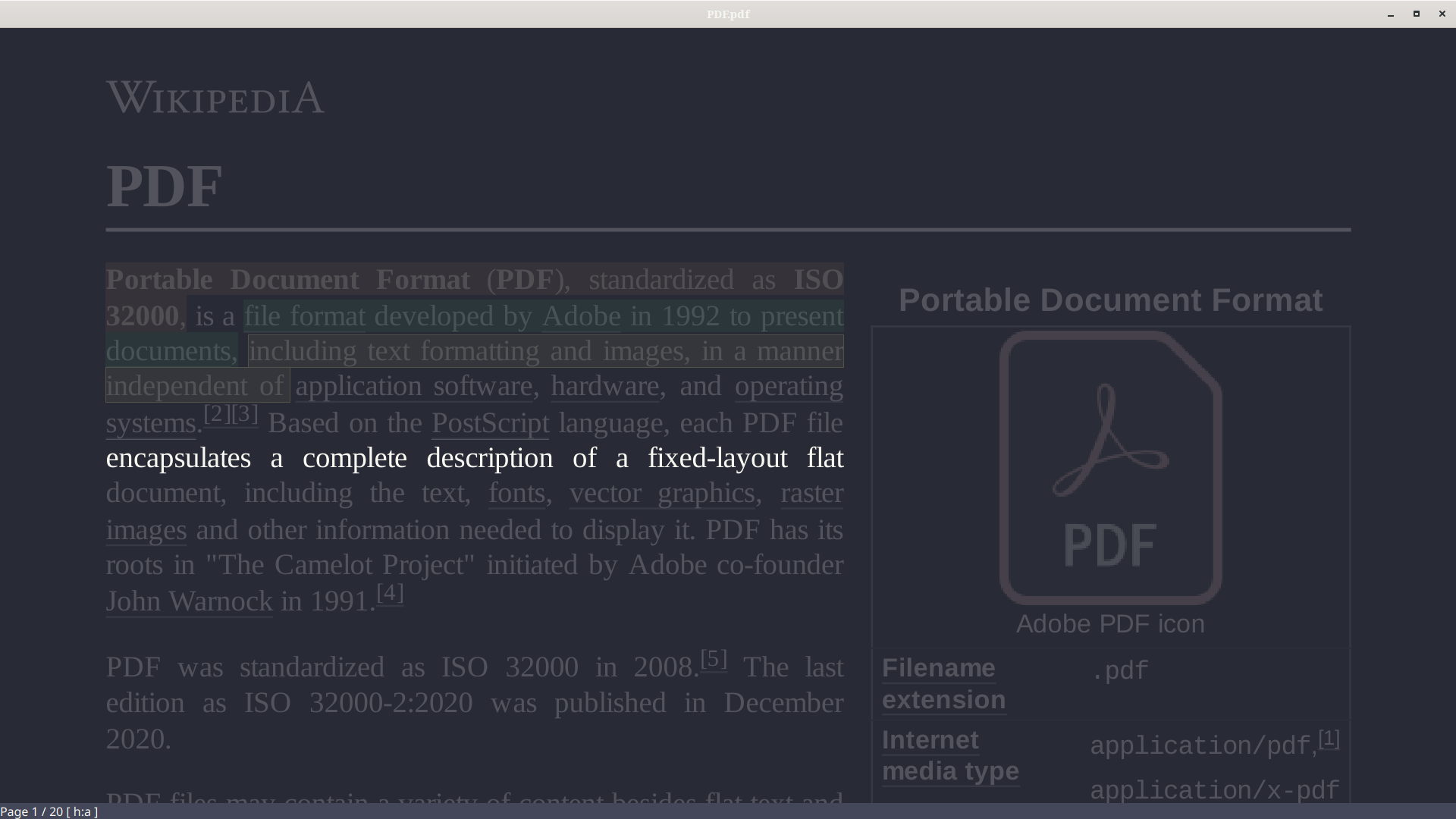Viewport: 1456px width, 819px height.
Task: Open citation [1] after application/pdf
Action: click(x=1329, y=739)
